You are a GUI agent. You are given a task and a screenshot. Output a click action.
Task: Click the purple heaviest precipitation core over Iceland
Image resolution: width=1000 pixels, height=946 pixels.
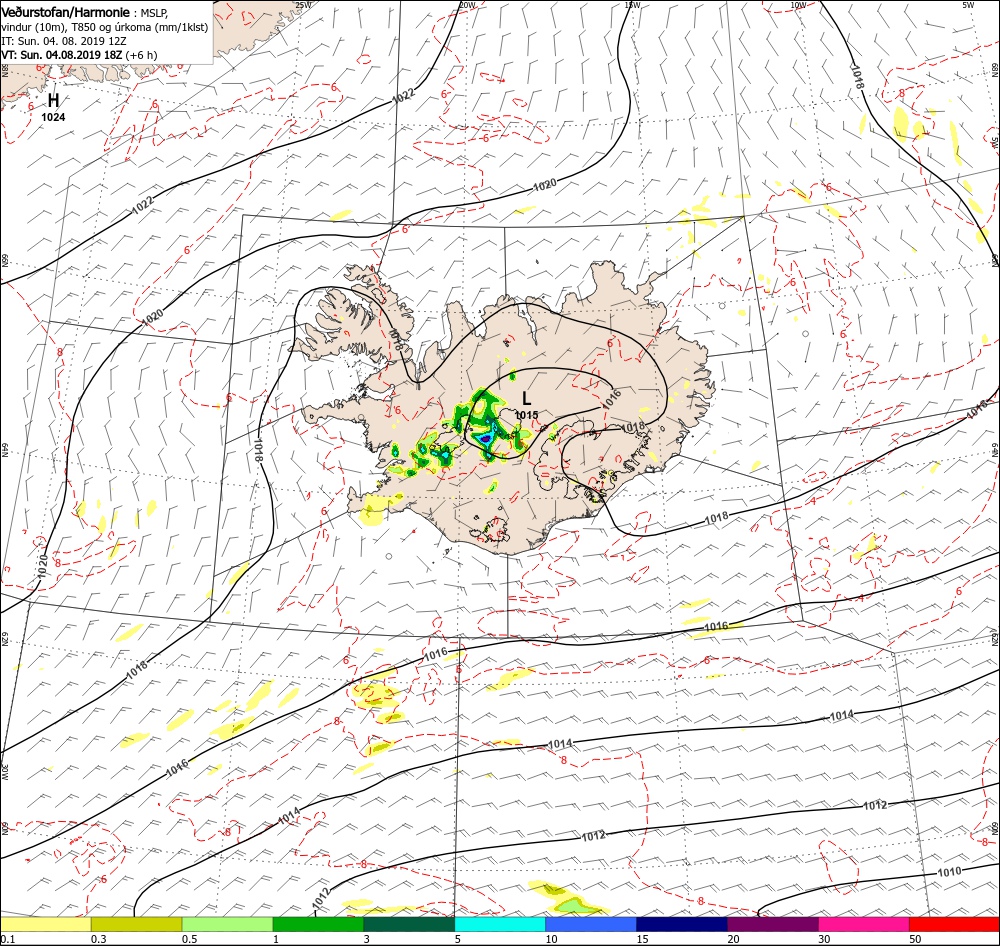pyautogui.click(x=485, y=439)
